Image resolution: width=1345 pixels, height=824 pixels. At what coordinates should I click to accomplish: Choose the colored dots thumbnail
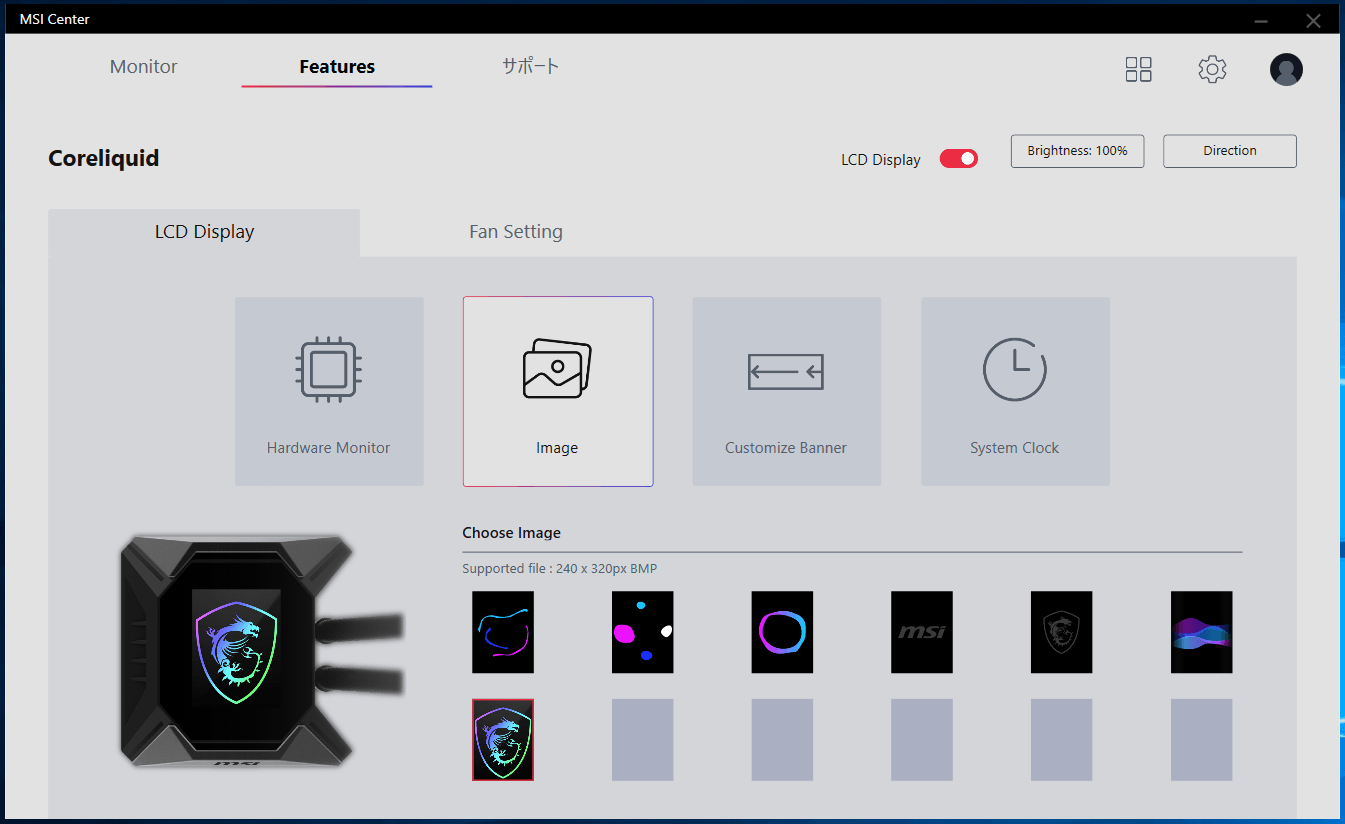[x=643, y=632]
